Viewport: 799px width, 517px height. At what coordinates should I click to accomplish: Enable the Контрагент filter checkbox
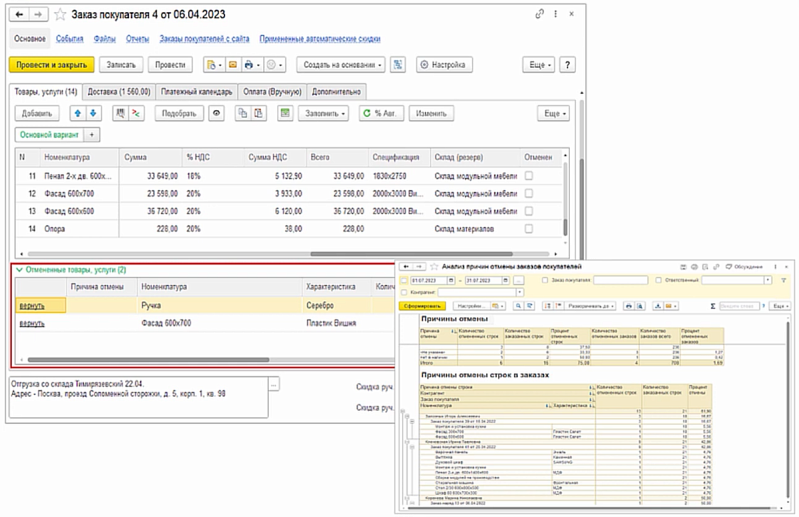click(x=405, y=292)
